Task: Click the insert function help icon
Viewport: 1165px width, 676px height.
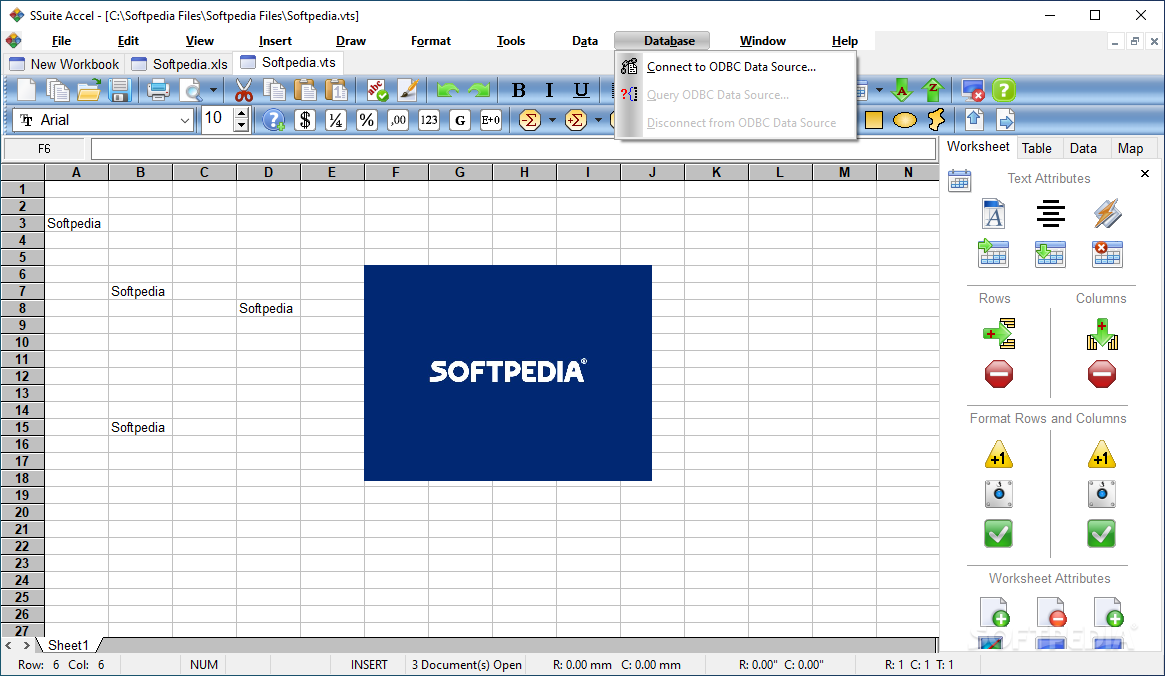Action: [x=273, y=120]
